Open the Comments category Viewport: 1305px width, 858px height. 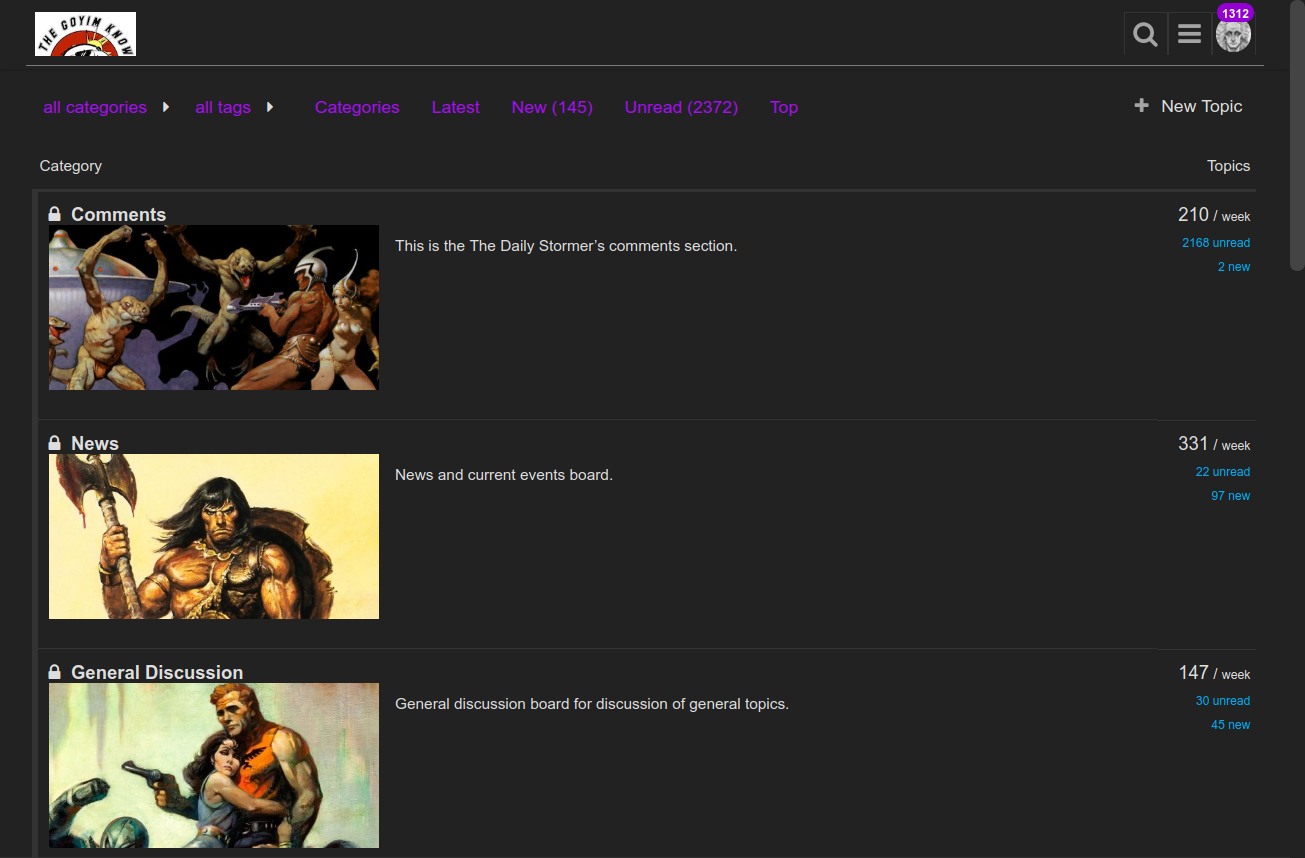point(118,215)
